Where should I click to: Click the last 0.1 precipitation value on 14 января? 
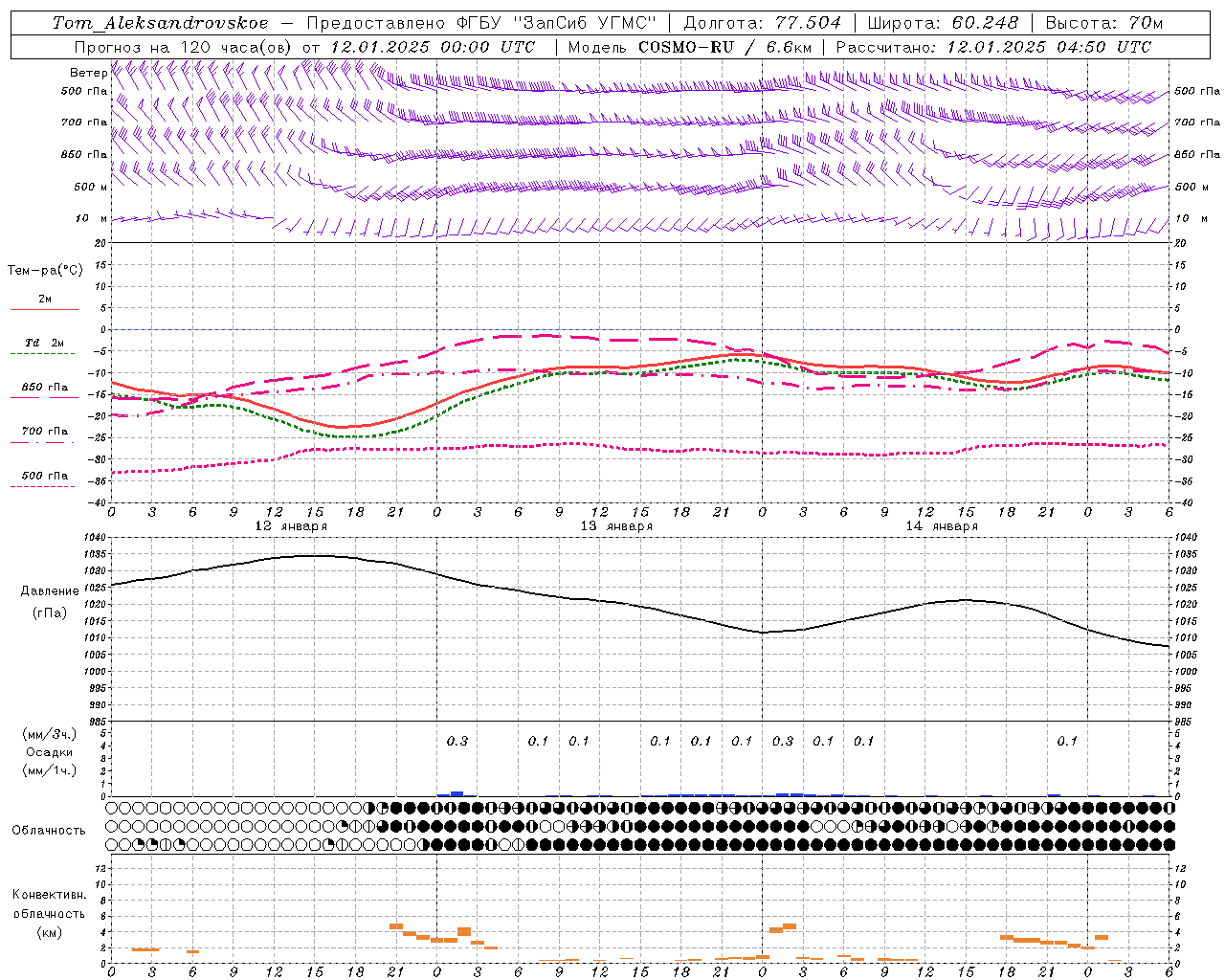coord(1067,741)
